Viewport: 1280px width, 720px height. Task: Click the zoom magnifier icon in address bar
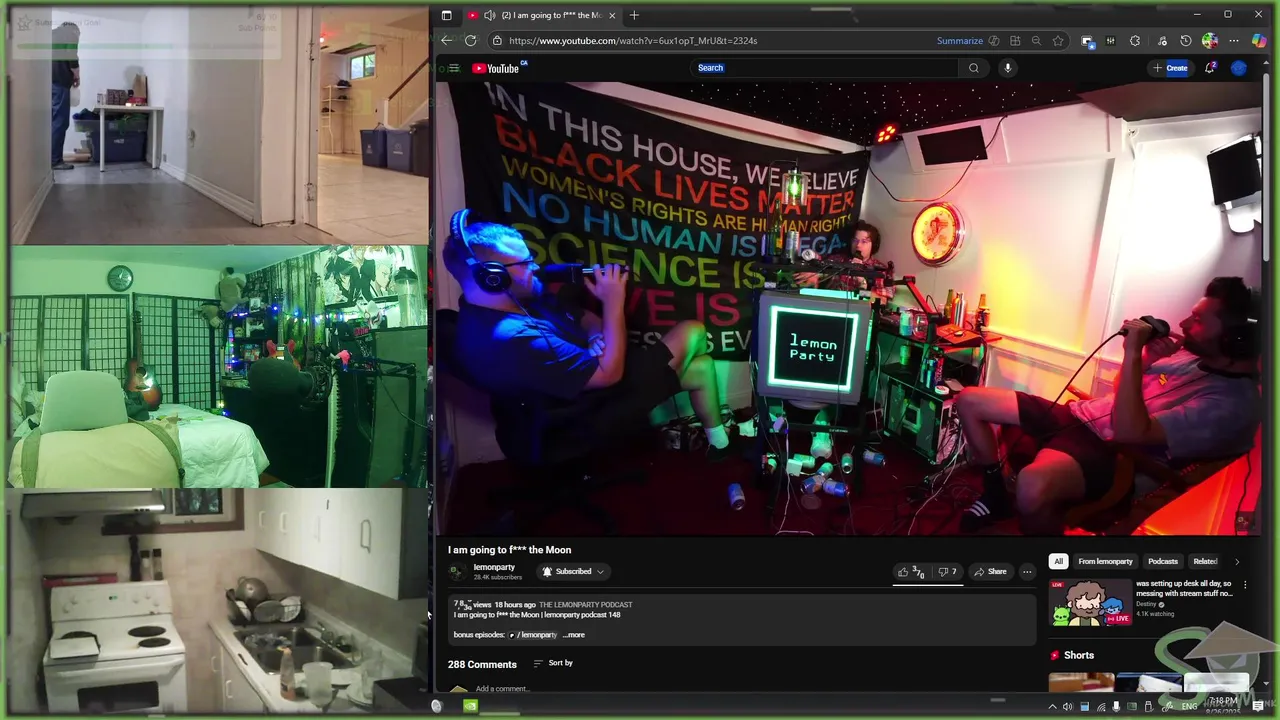click(x=1036, y=41)
